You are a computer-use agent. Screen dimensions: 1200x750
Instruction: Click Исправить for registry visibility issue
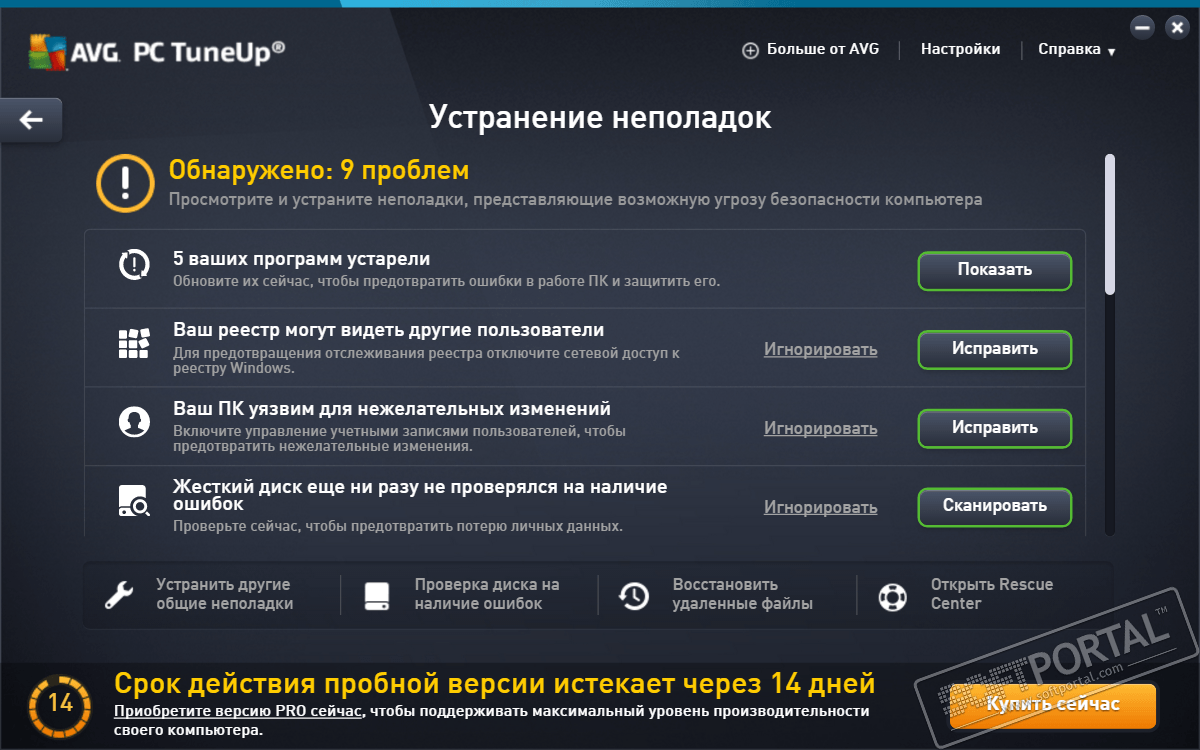(x=995, y=349)
